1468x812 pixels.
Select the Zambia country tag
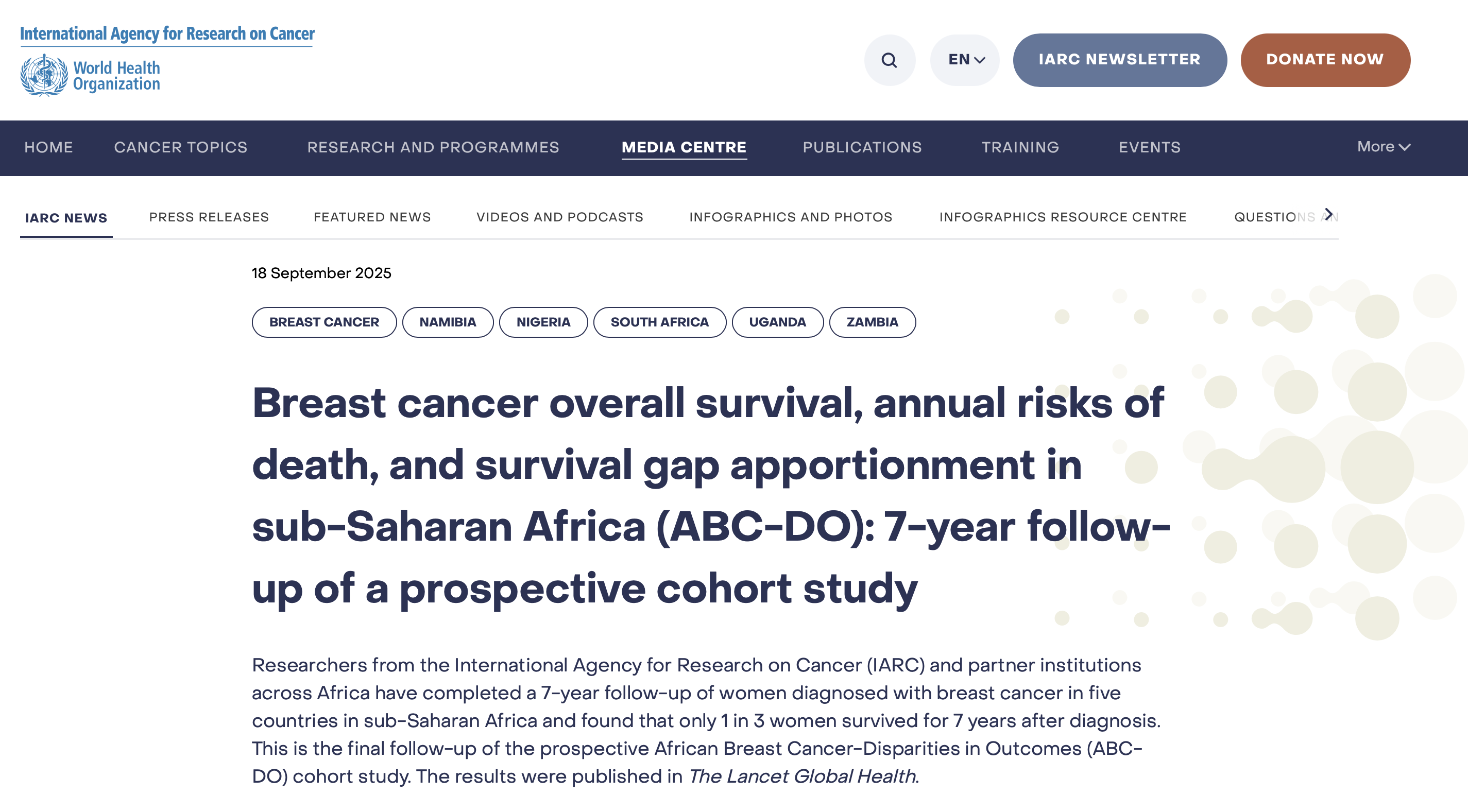coord(872,322)
